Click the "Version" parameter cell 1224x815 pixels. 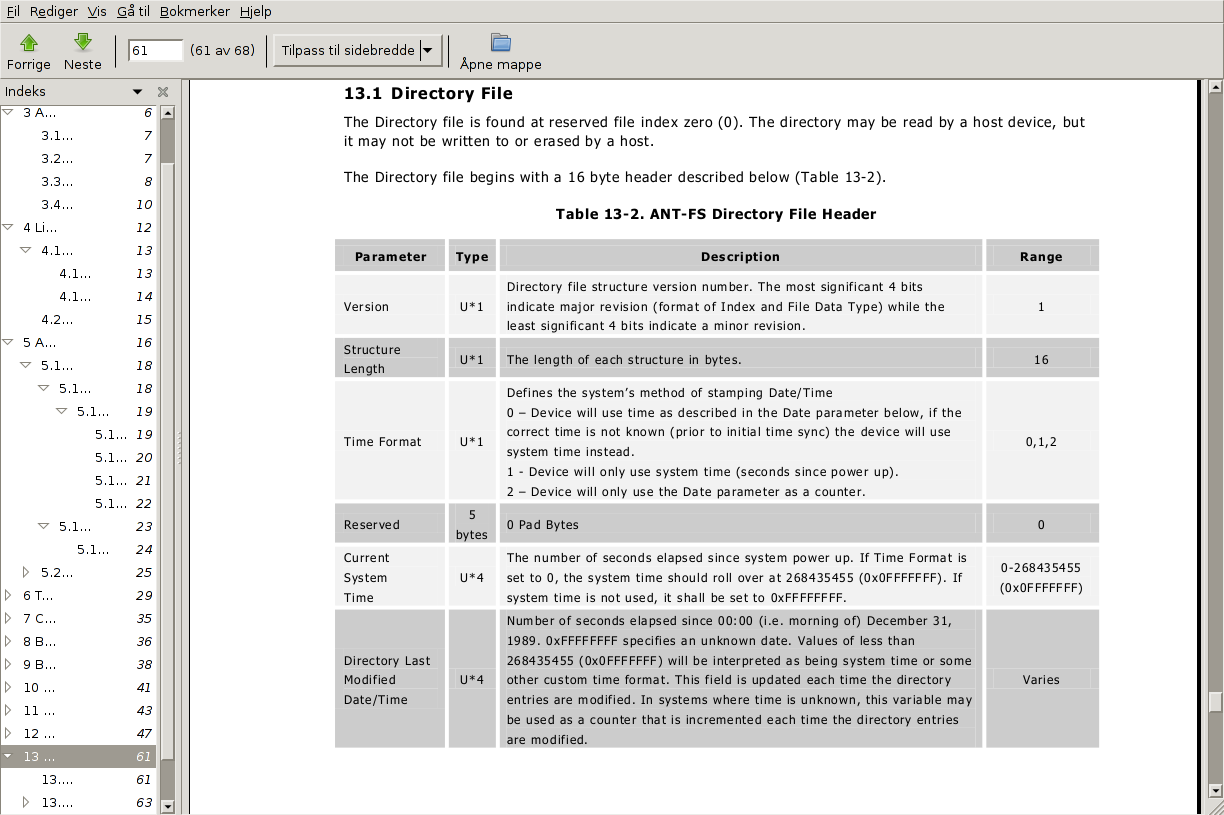[x=391, y=306]
